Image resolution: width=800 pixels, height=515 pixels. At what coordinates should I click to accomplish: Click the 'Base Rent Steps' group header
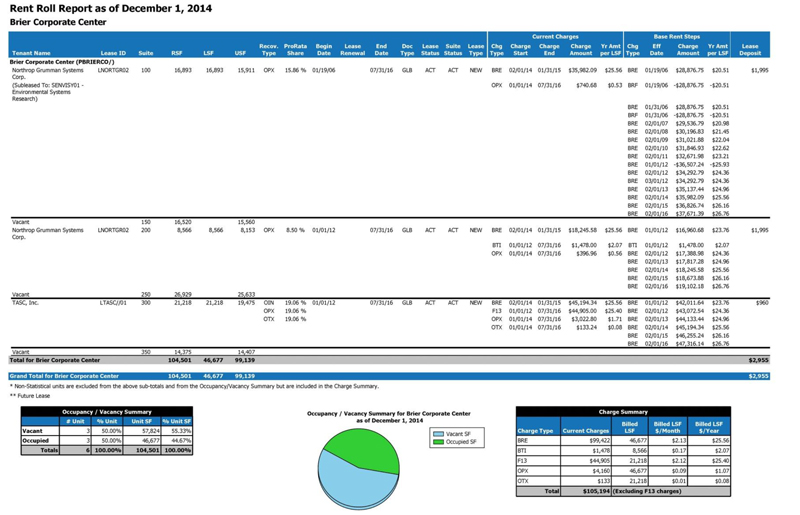click(x=677, y=37)
